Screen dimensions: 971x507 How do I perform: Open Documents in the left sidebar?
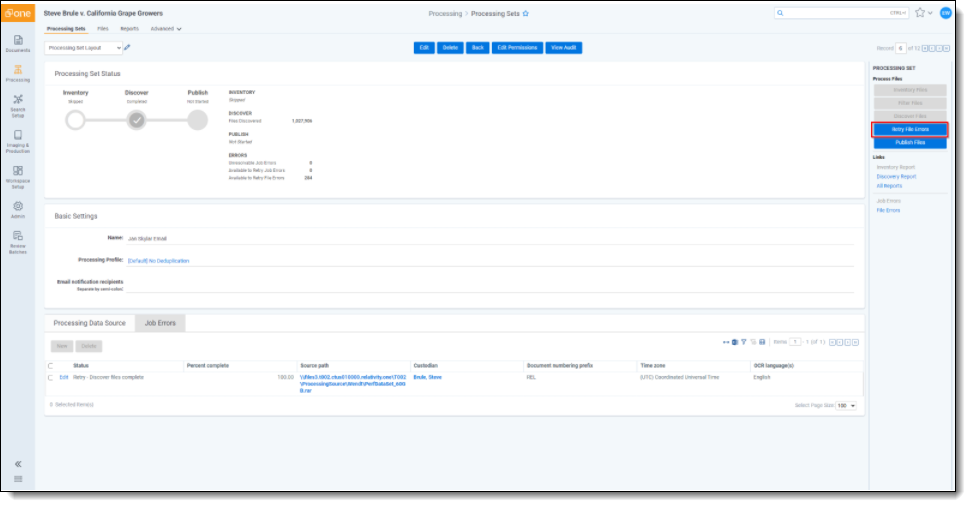pos(18,43)
